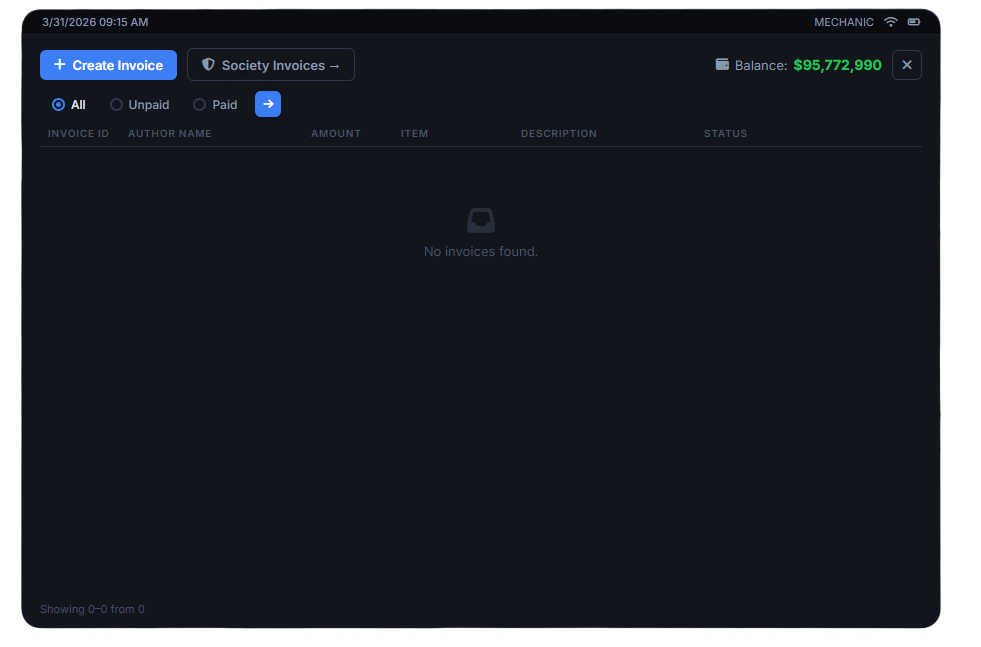Select the All filter radio button
981x647 pixels.
click(x=58, y=104)
